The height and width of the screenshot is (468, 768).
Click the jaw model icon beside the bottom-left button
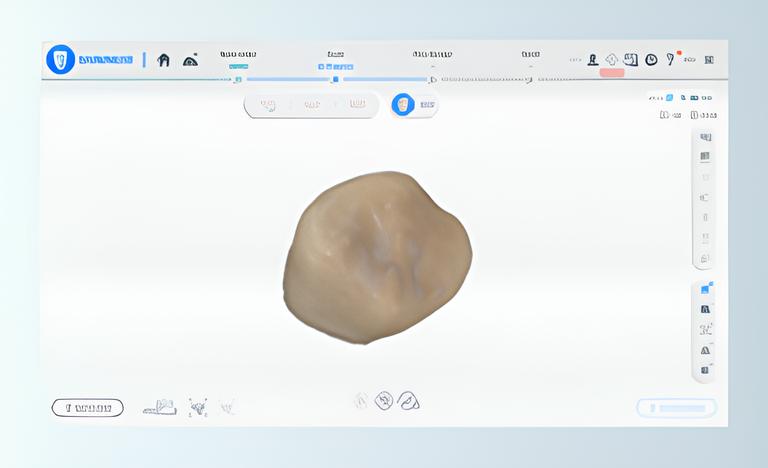pos(159,407)
